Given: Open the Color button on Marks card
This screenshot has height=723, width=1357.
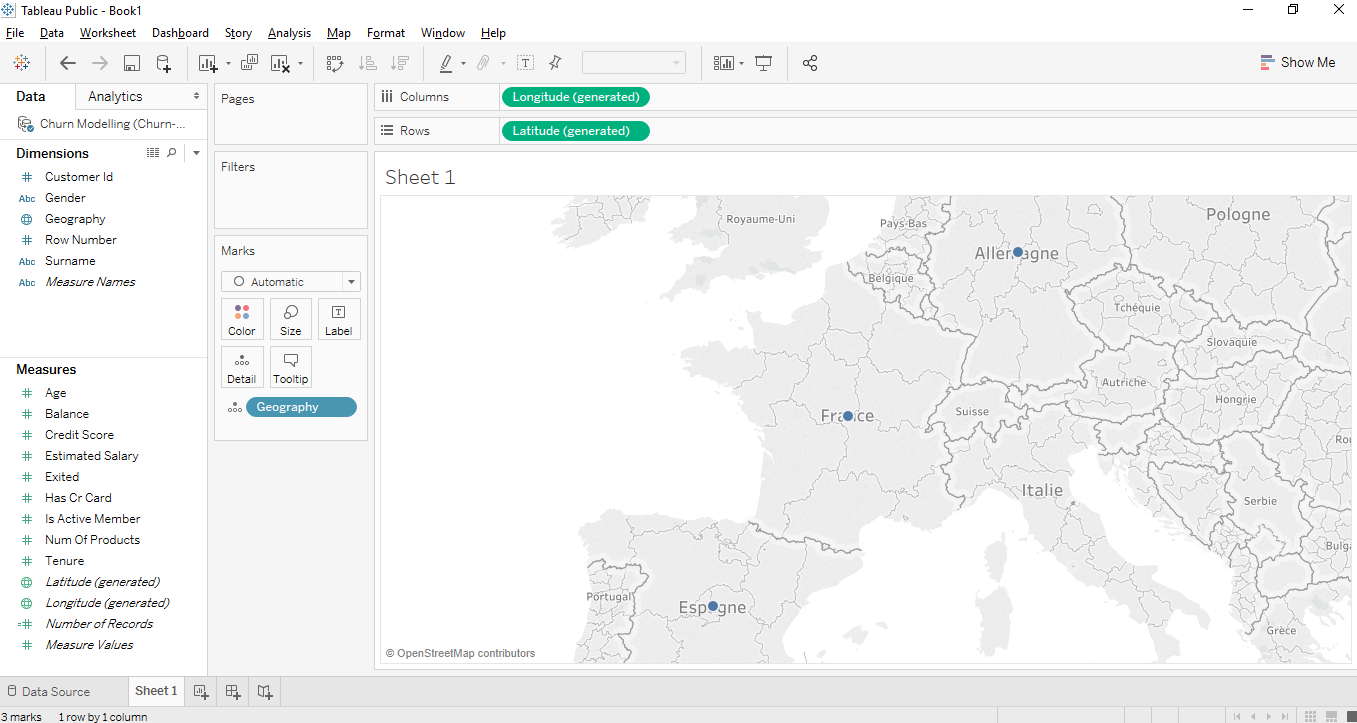Looking at the screenshot, I should point(242,319).
